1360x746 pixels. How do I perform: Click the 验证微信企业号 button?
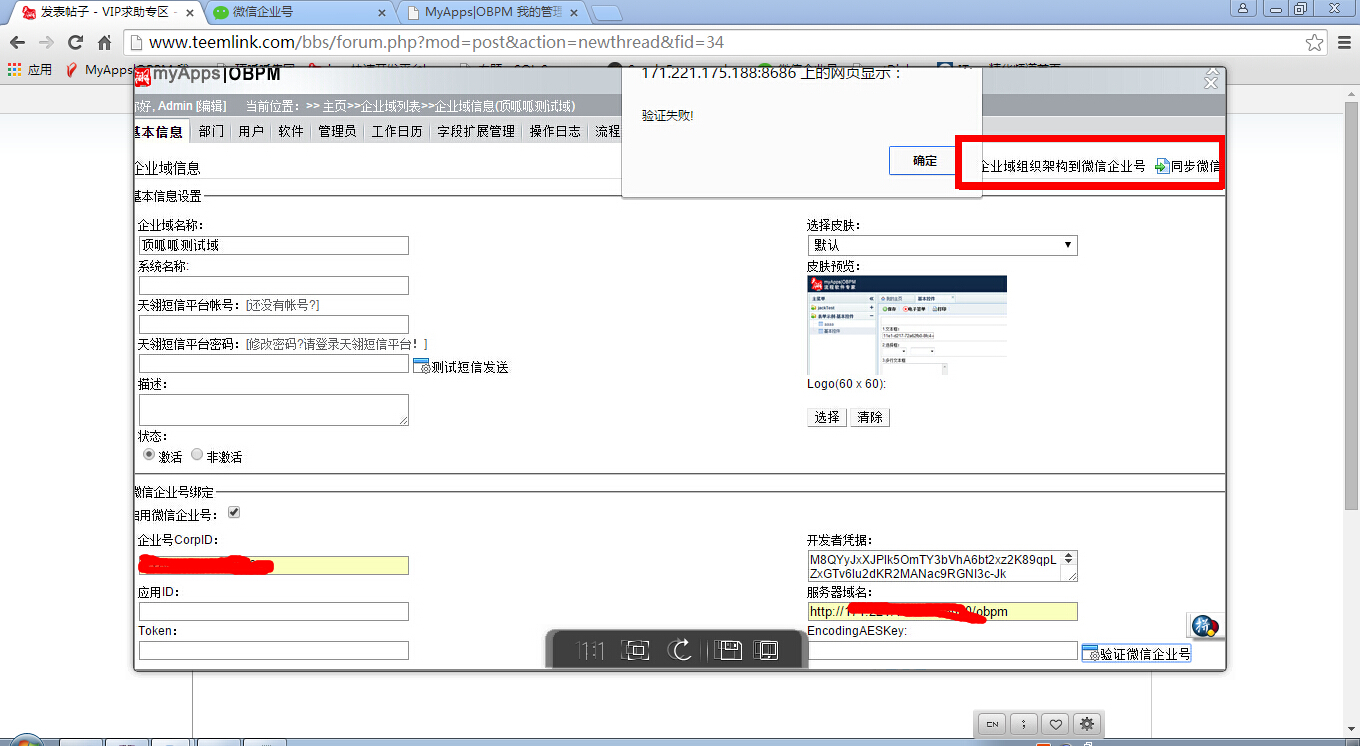[x=1137, y=653]
